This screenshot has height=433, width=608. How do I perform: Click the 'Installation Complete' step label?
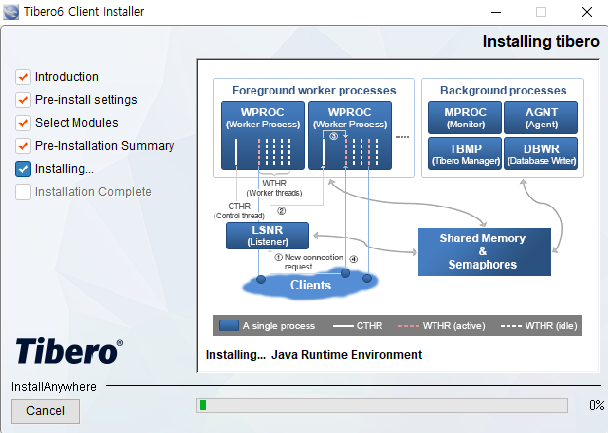[93, 192]
